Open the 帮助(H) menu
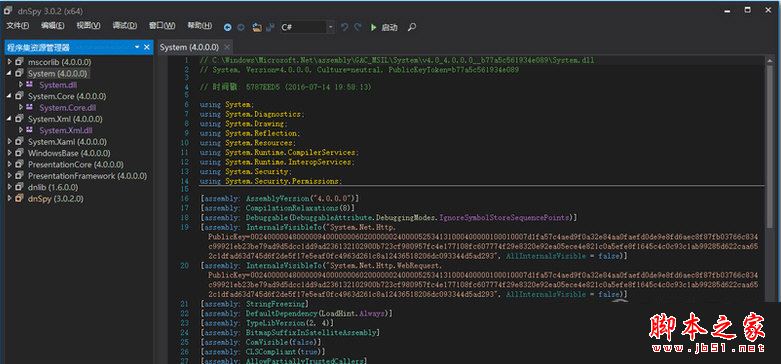781x364 pixels. point(199,25)
